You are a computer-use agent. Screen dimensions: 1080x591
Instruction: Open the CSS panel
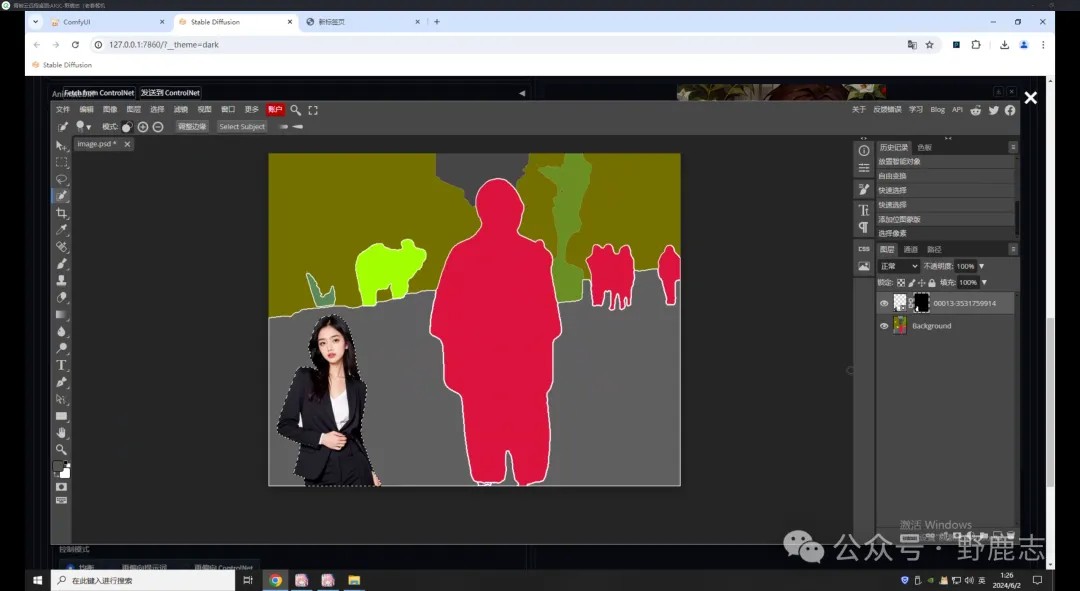864,249
